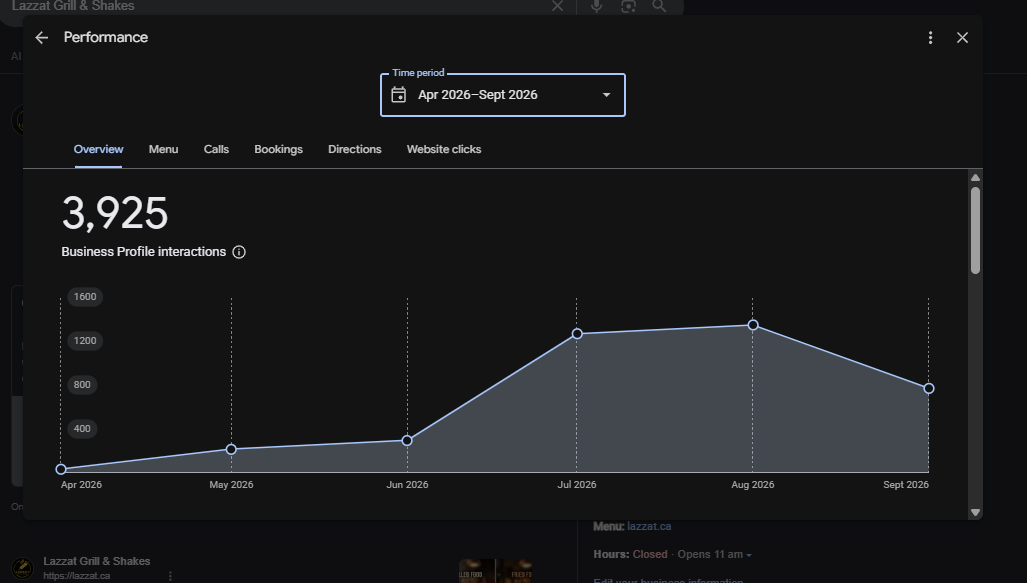This screenshot has height=583, width=1027.
Task: Open options for the lazzat.ca result
Action: (170, 576)
